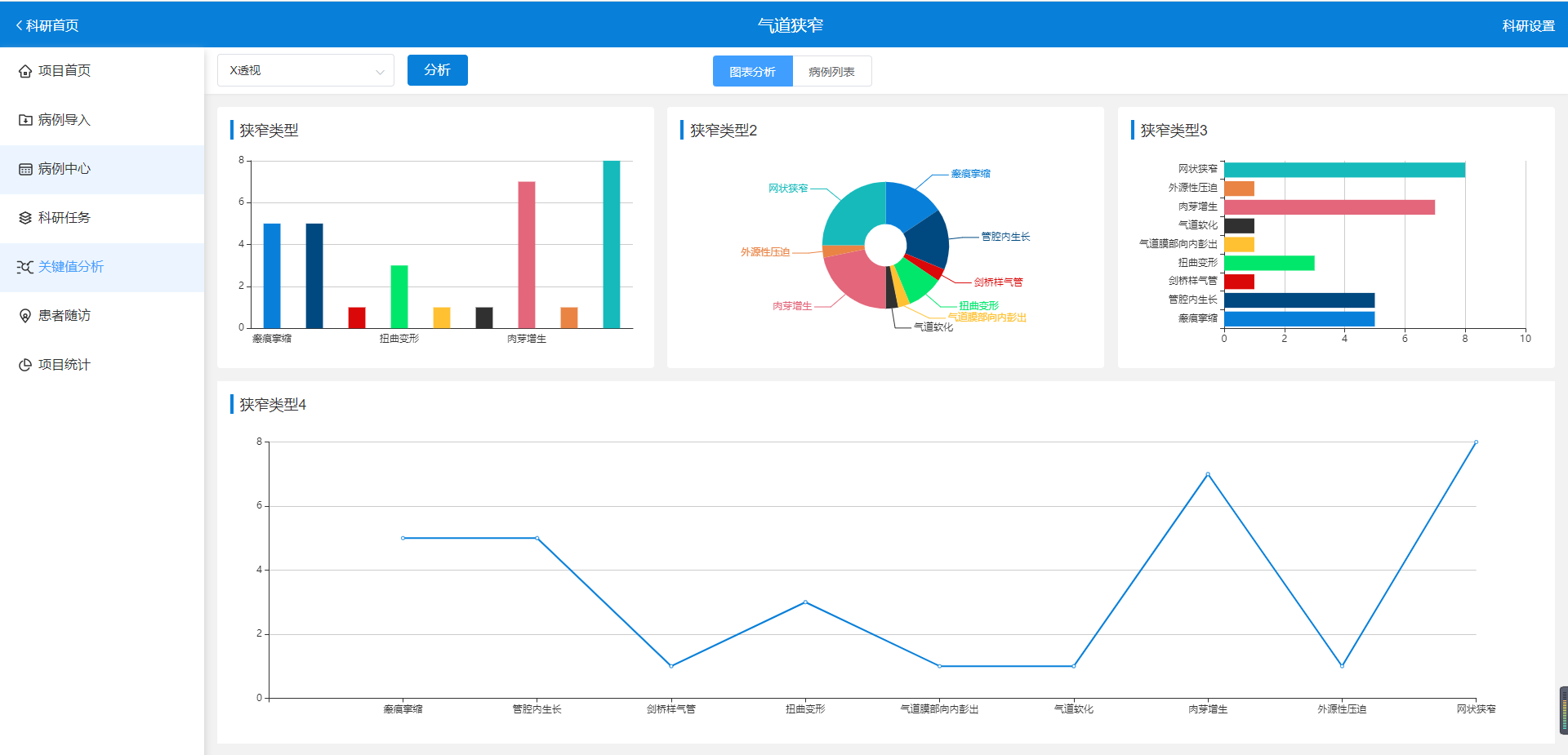Click the teal 网状狭窄 pie slice
This screenshot has width=1568, height=755.
(853, 212)
